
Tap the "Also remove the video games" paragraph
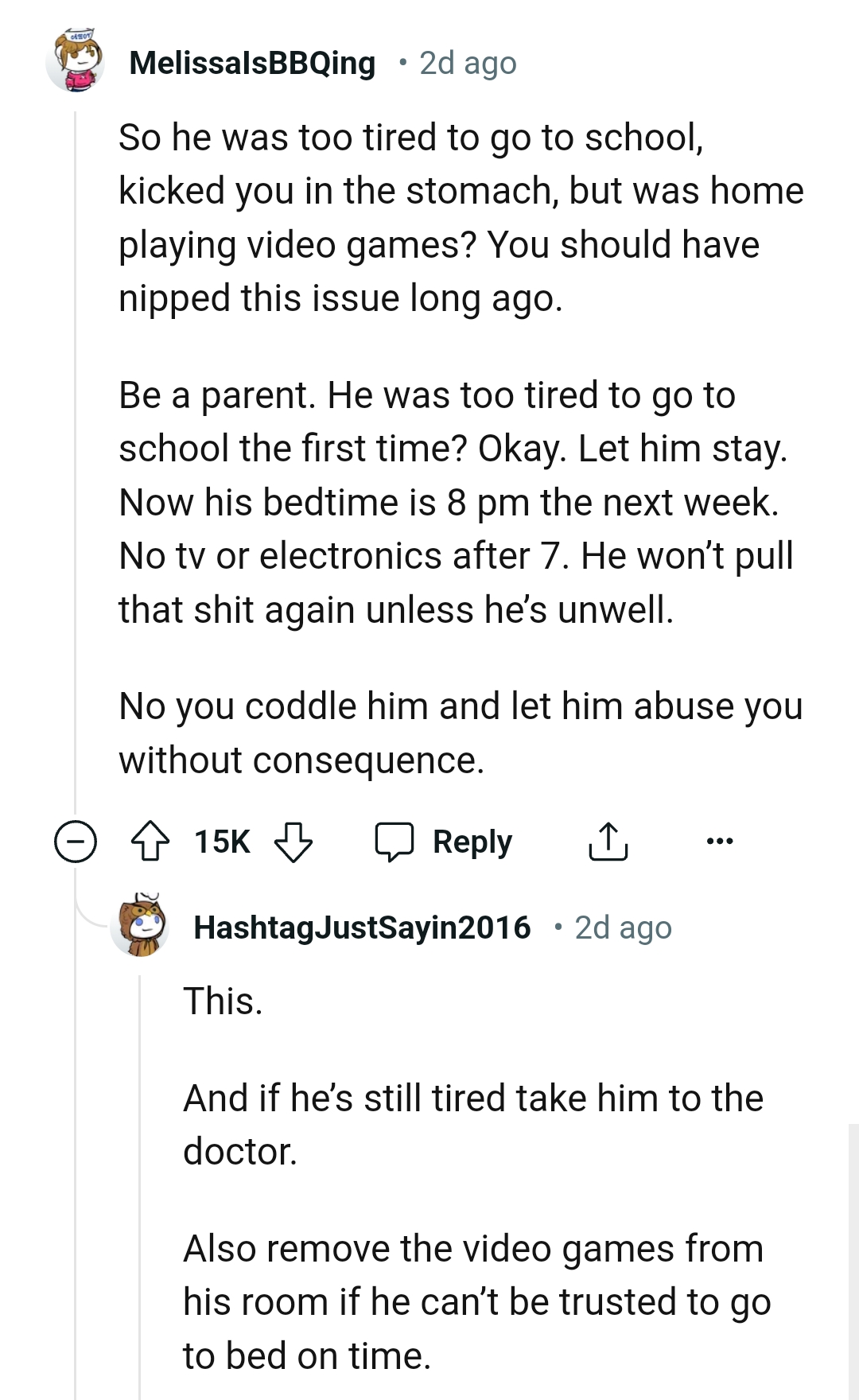tap(476, 1302)
